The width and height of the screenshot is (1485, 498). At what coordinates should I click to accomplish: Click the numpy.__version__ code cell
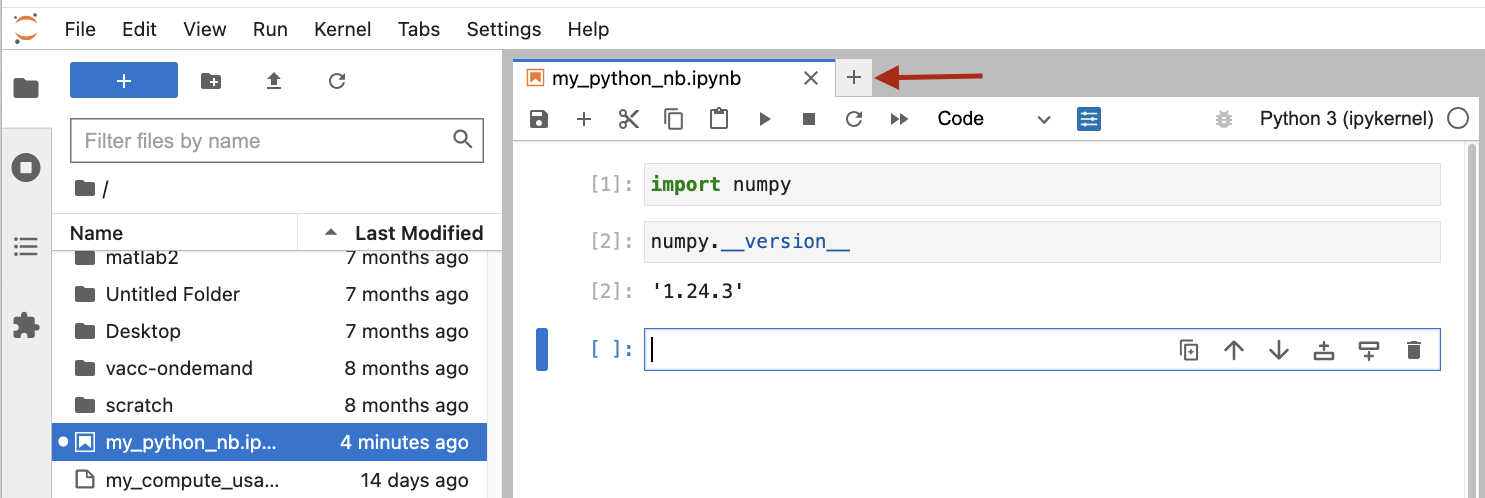click(1042, 242)
